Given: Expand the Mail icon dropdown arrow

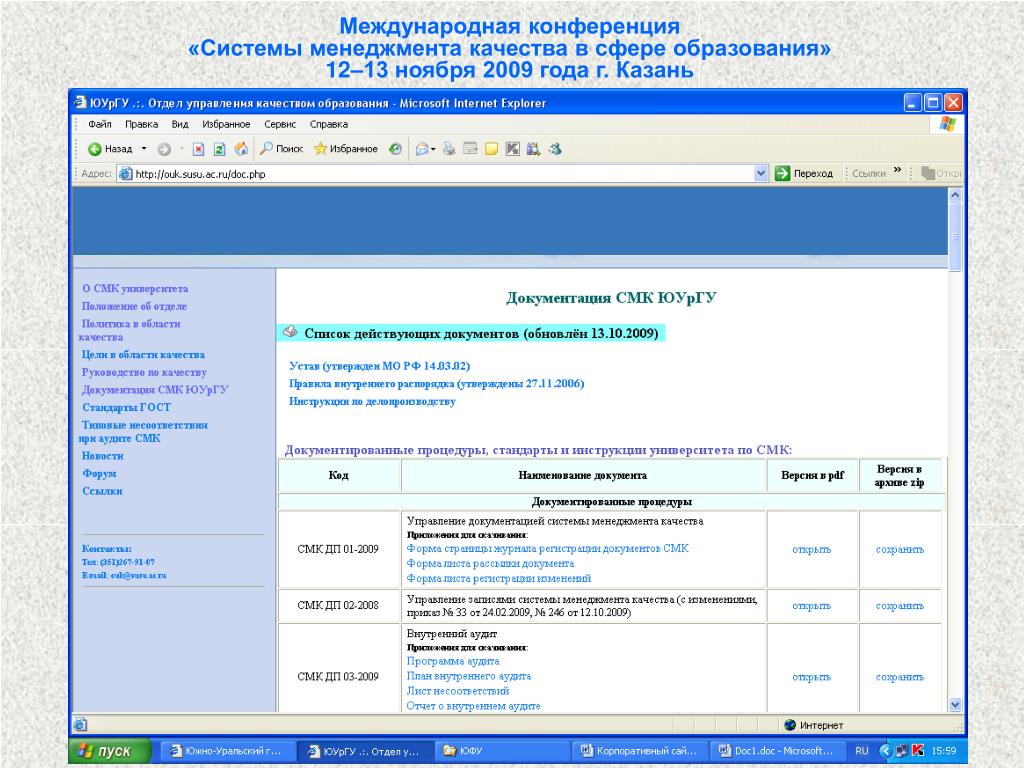Looking at the screenshot, I should (x=433, y=150).
